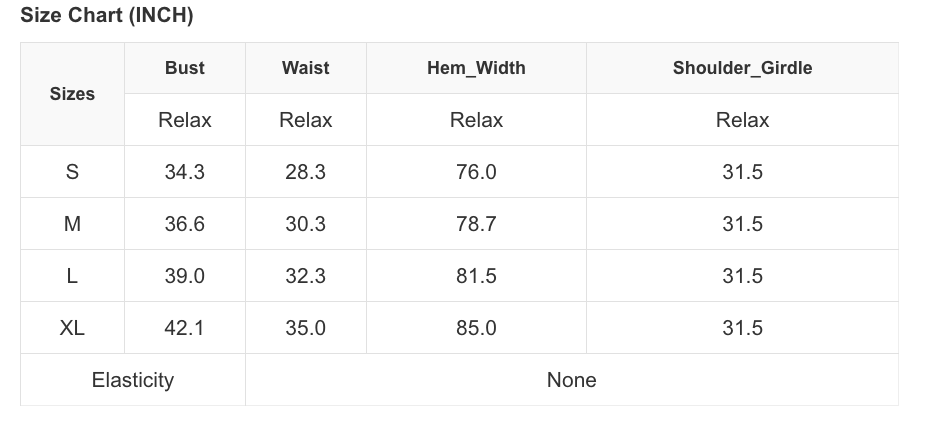Screen dimensions: 928x436
Task: Select bust value 42.1 for XL
Action: point(184,328)
